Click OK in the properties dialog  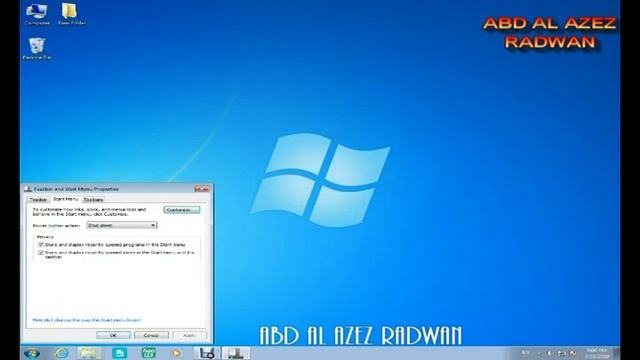(x=113, y=335)
